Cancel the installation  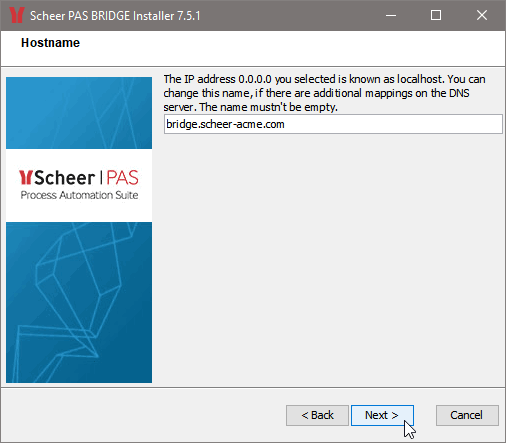[467, 415]
